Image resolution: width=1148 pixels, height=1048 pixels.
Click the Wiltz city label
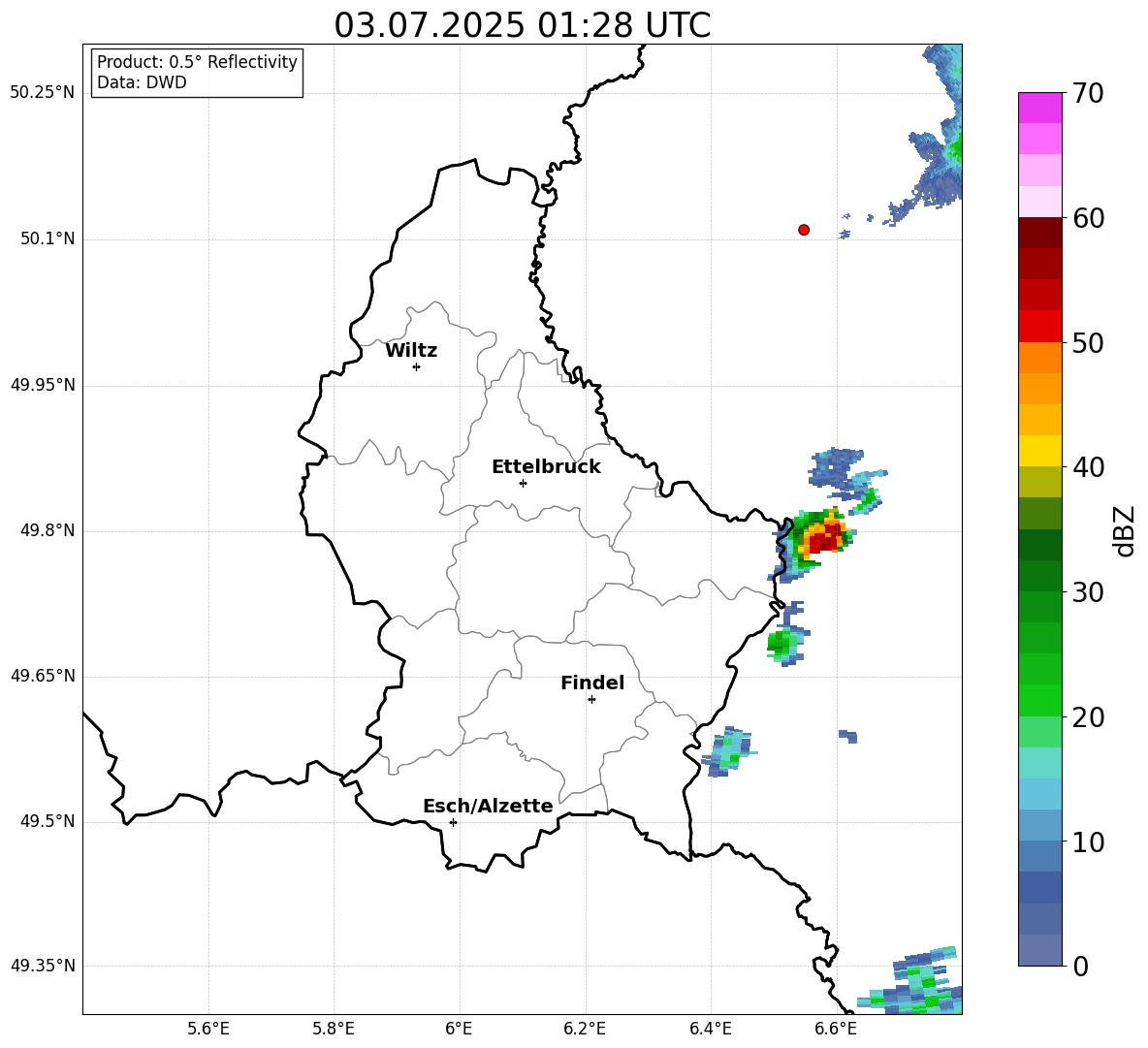click(x=411, y=351)
